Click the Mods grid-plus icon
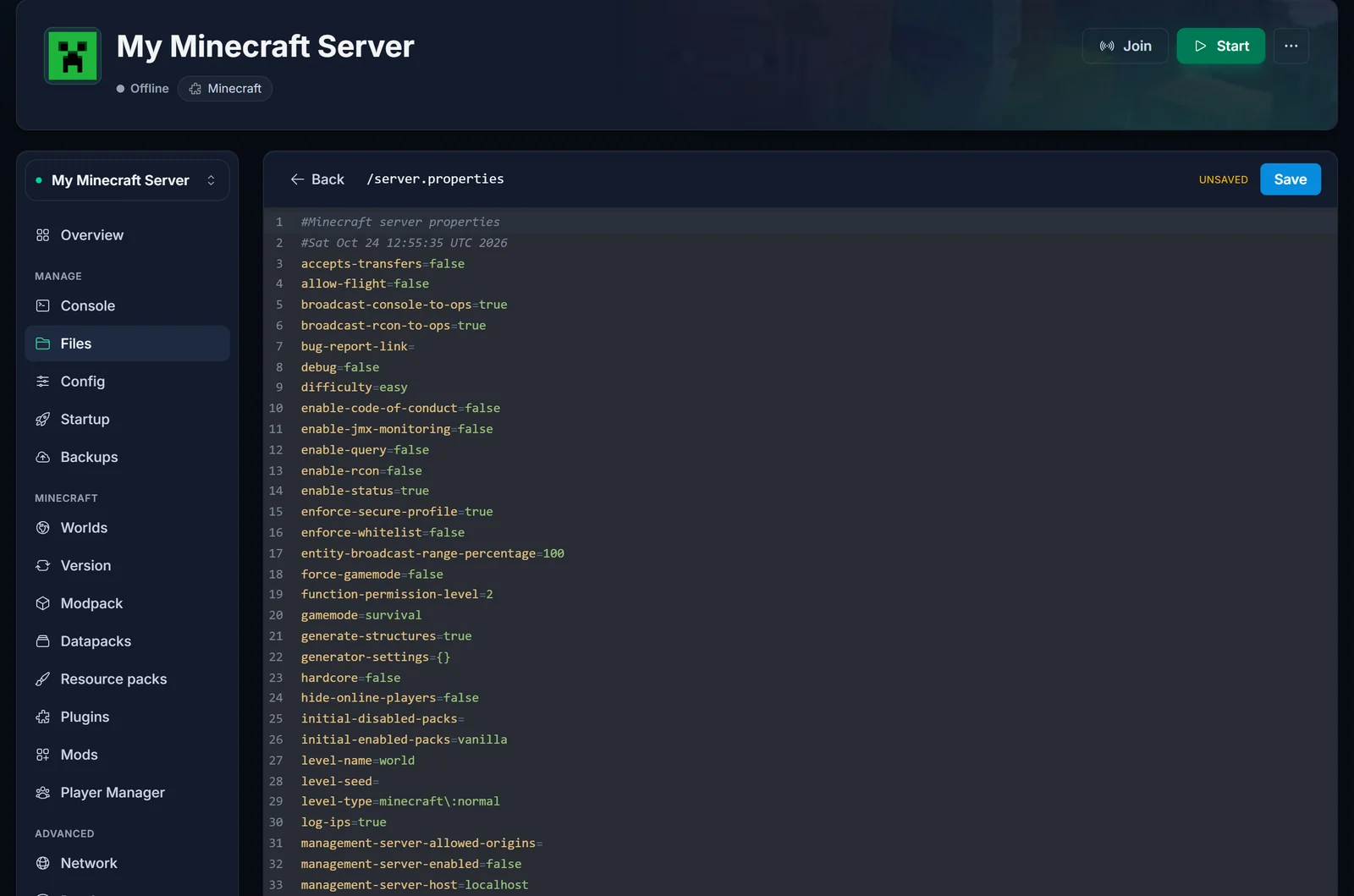Screen dimensions: 1354x896 [x=43, y=755]
